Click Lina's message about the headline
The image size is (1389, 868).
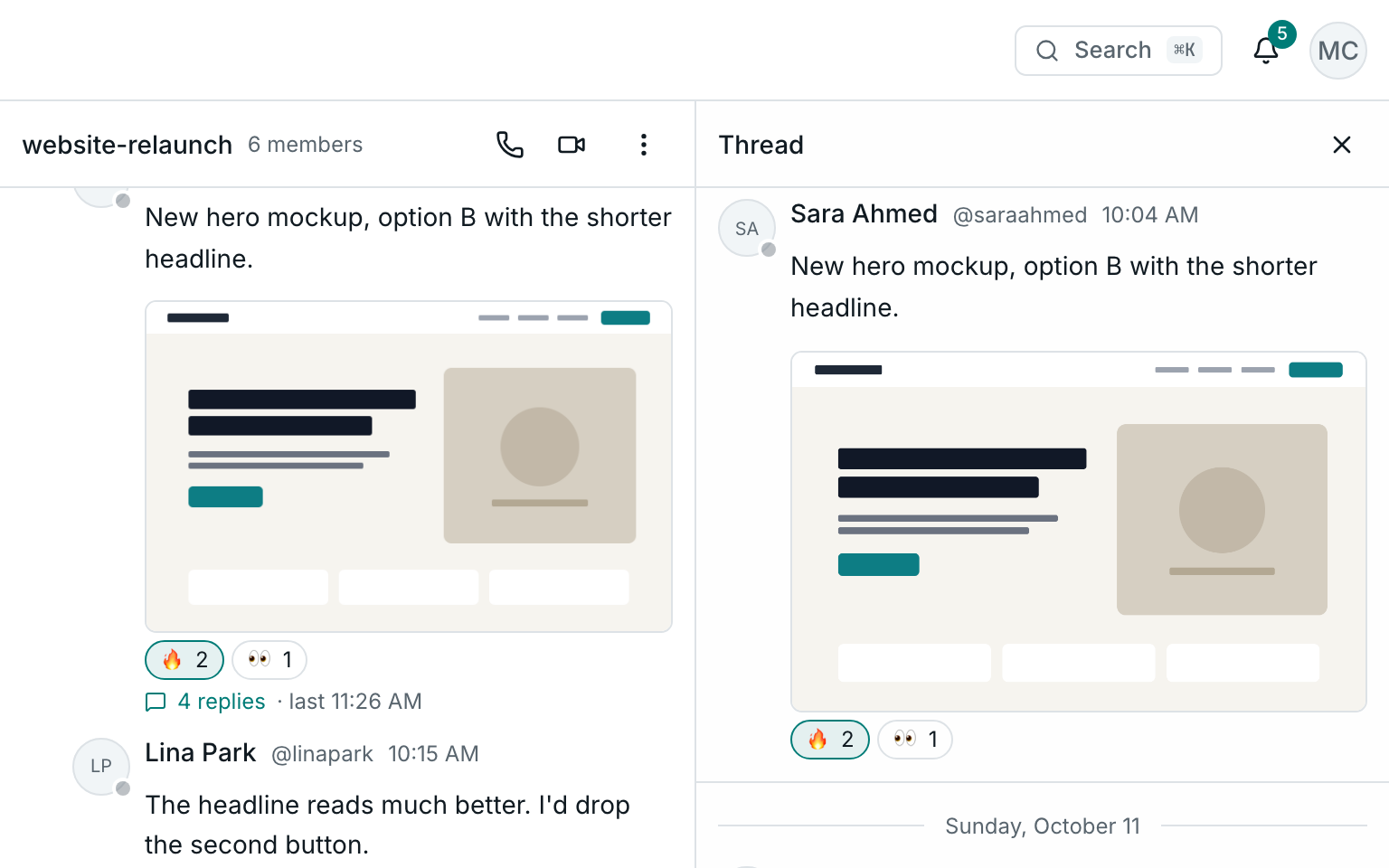[387, 825]
